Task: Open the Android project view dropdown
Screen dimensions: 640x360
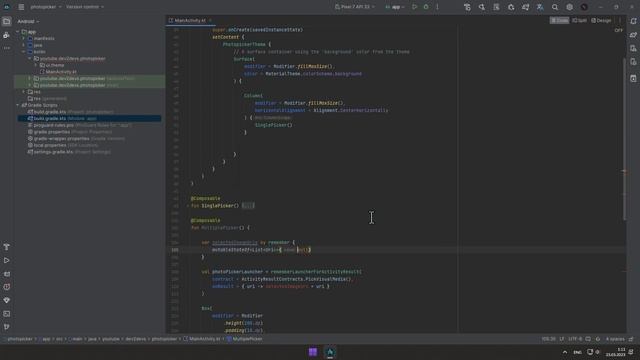Action: tap(28, 21)
